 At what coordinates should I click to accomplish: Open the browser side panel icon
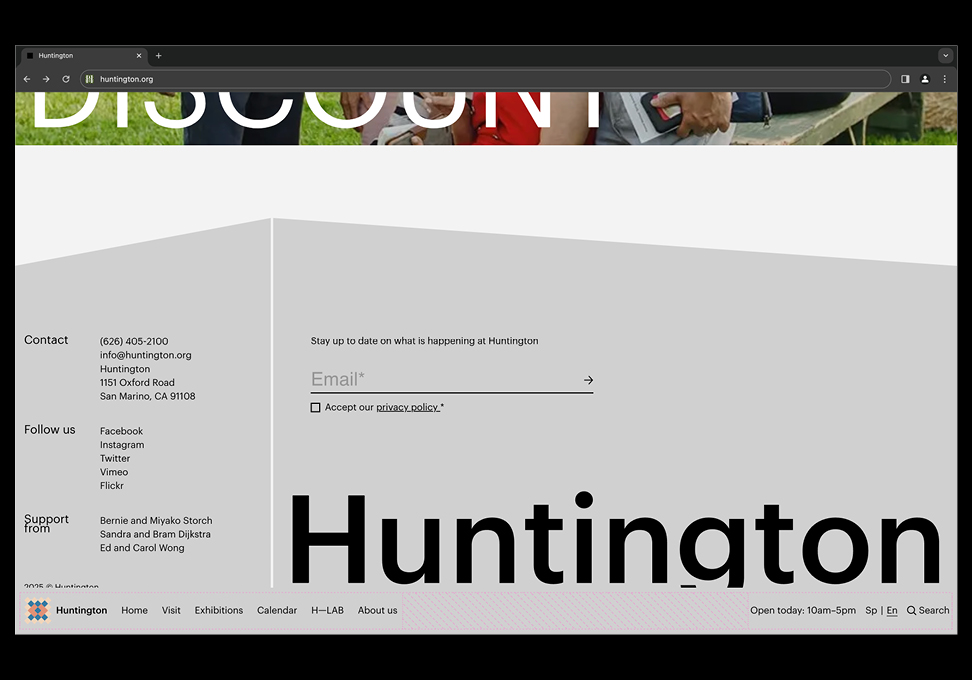coord(905,79)
